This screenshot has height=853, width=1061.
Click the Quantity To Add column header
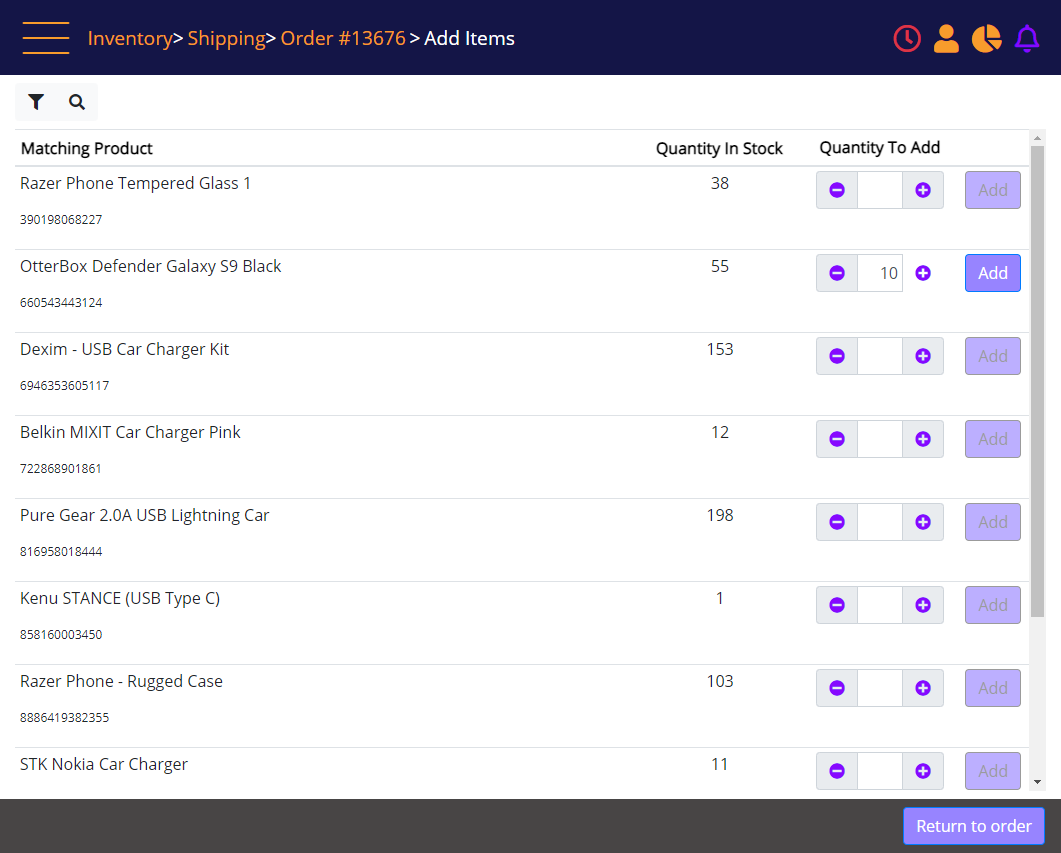880,147
